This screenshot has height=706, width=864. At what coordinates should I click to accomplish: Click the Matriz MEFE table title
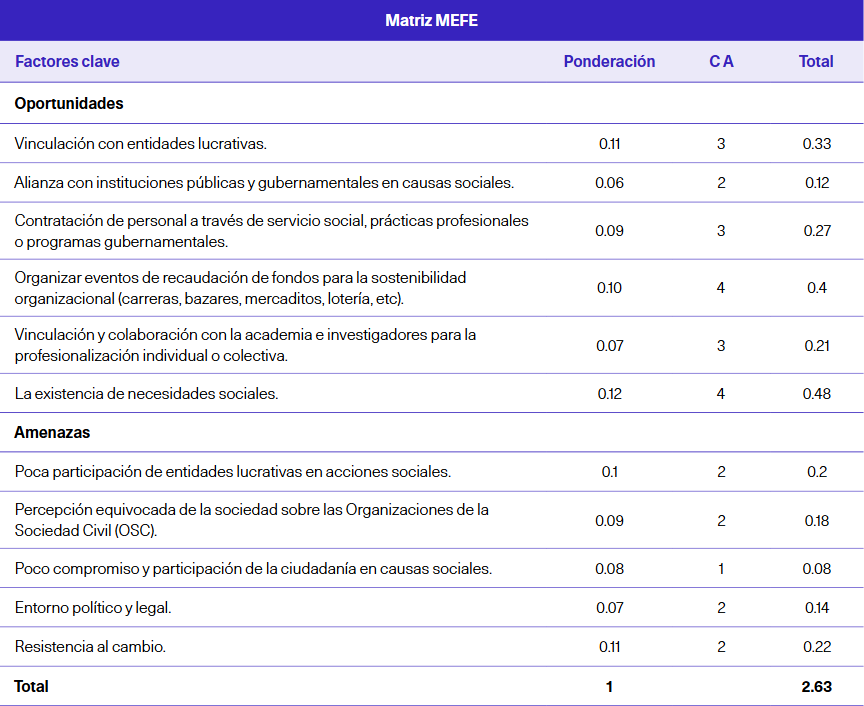[431, 21]
